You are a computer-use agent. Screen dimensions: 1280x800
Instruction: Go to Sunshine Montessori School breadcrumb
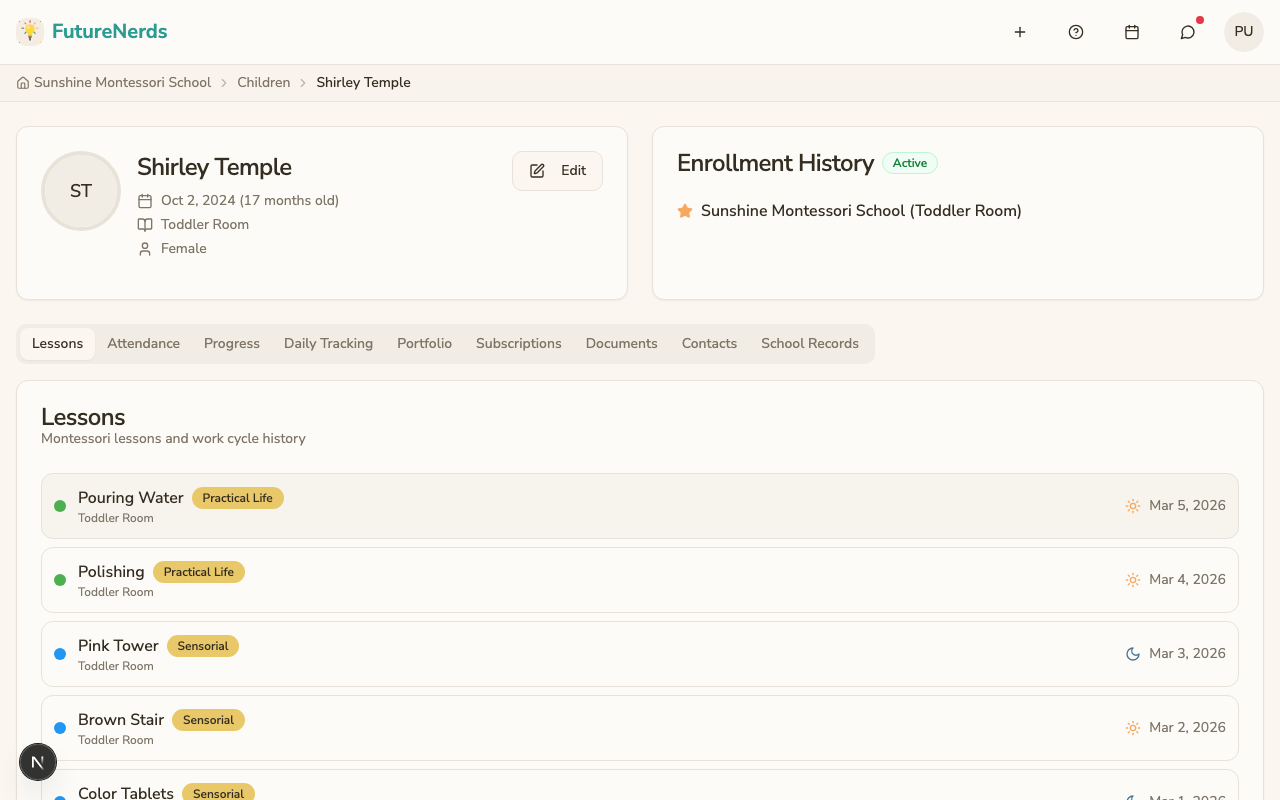122,83
